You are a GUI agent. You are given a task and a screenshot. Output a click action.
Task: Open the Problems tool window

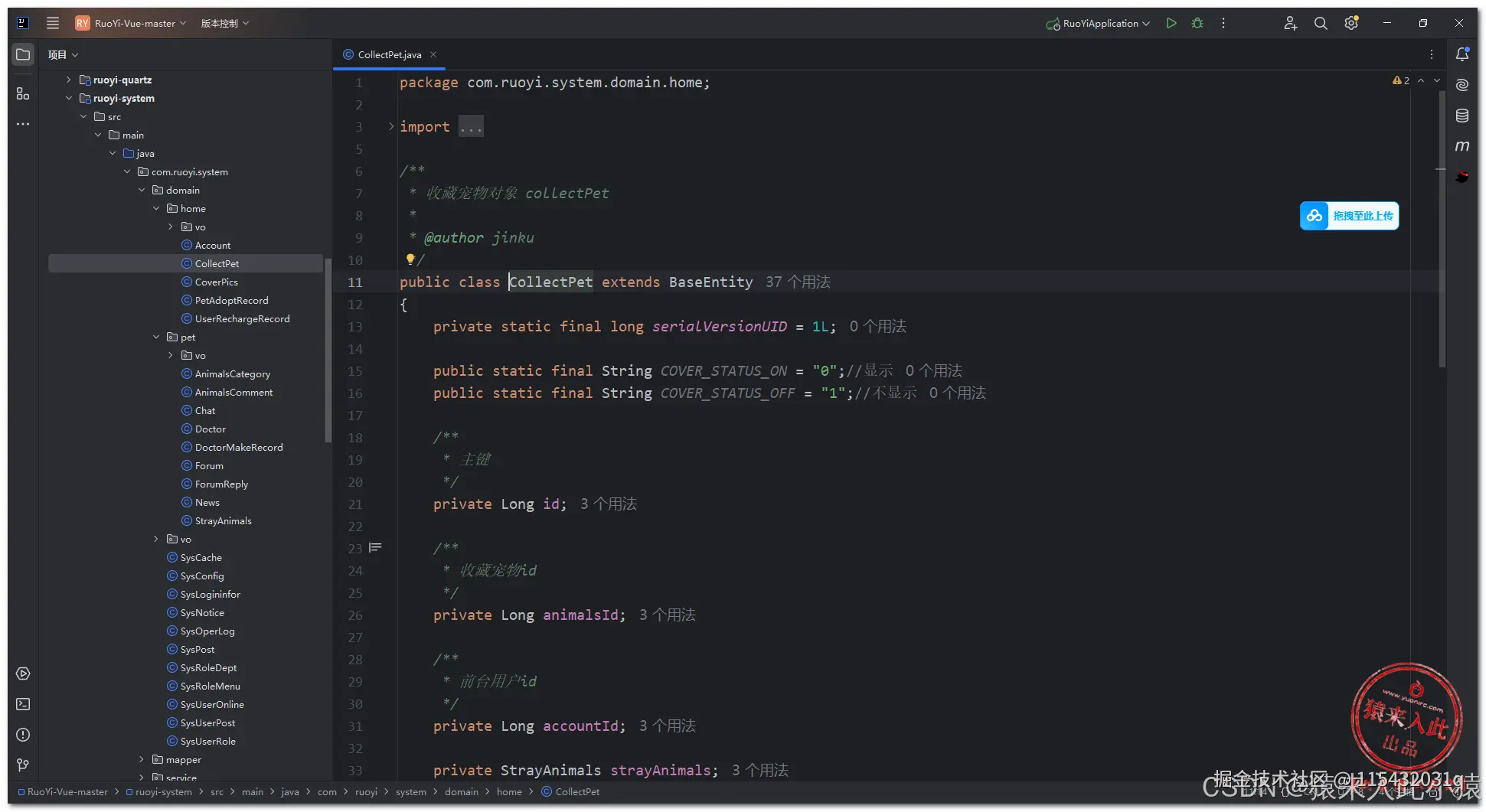coord(23,735)
